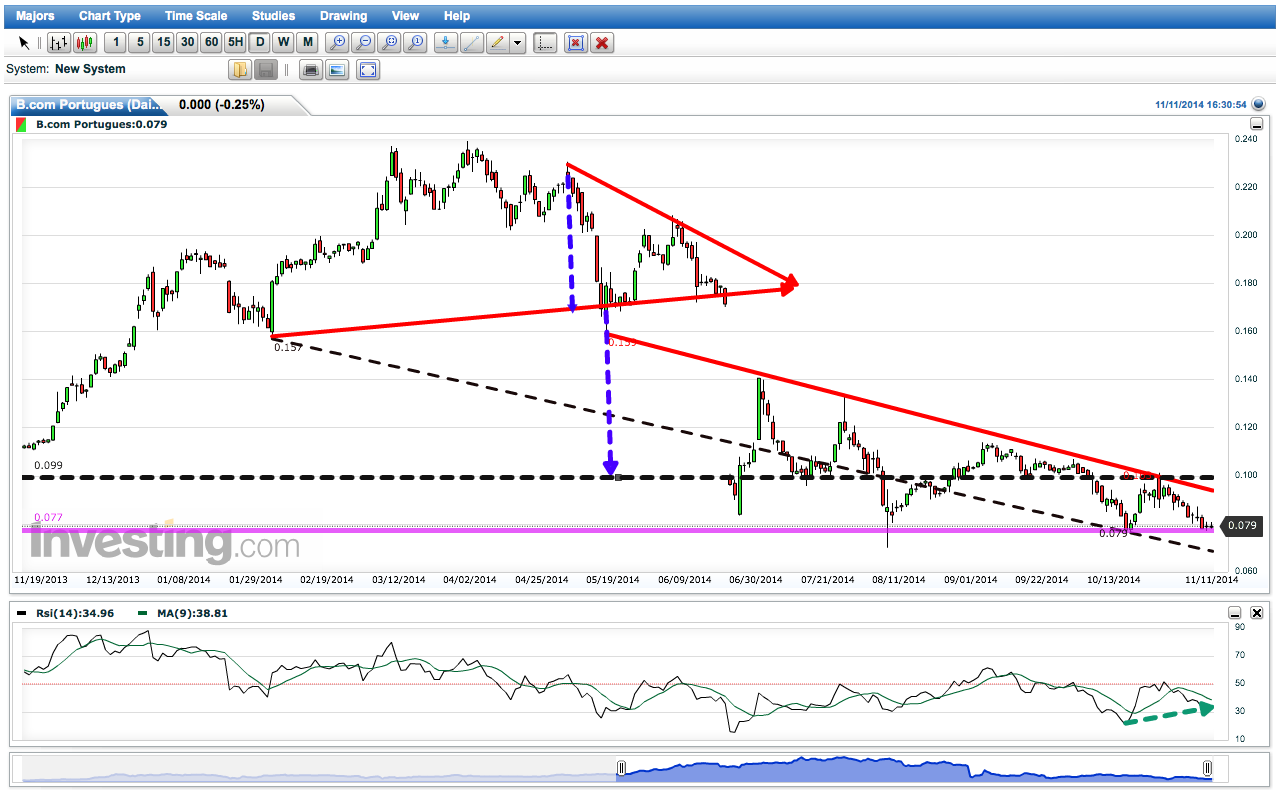
Task: Click the 11/11/2014 16:30:54 timestamp
Action: [x=1201, y=105]
